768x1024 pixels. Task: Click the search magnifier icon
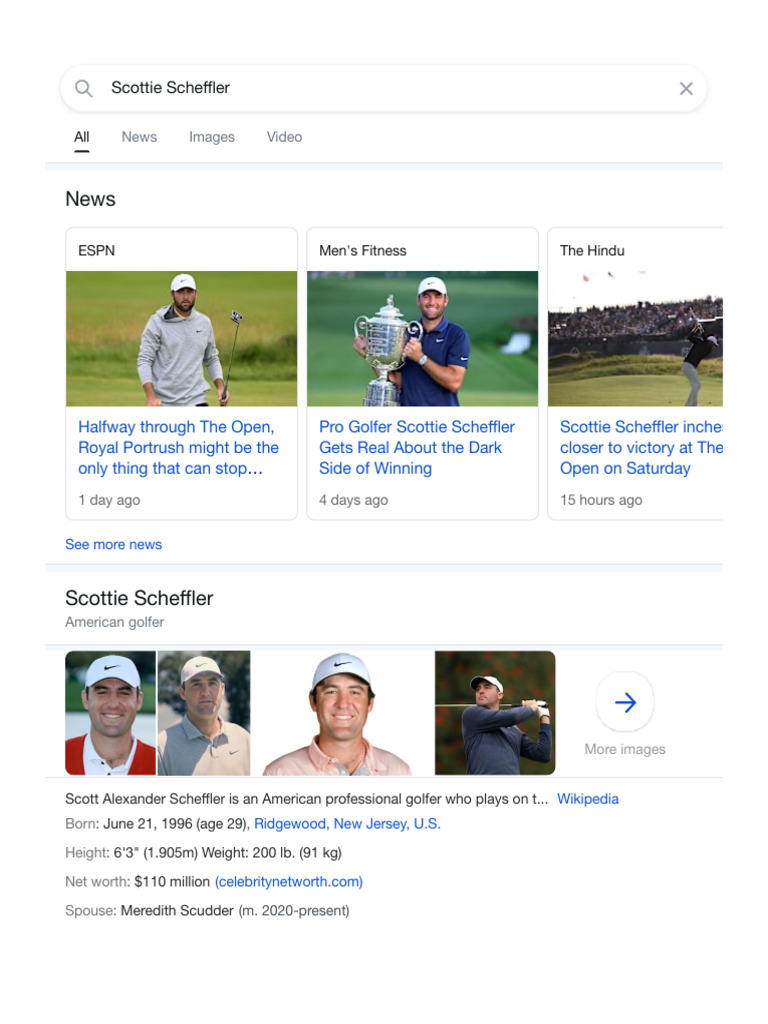tap(84, 89)
